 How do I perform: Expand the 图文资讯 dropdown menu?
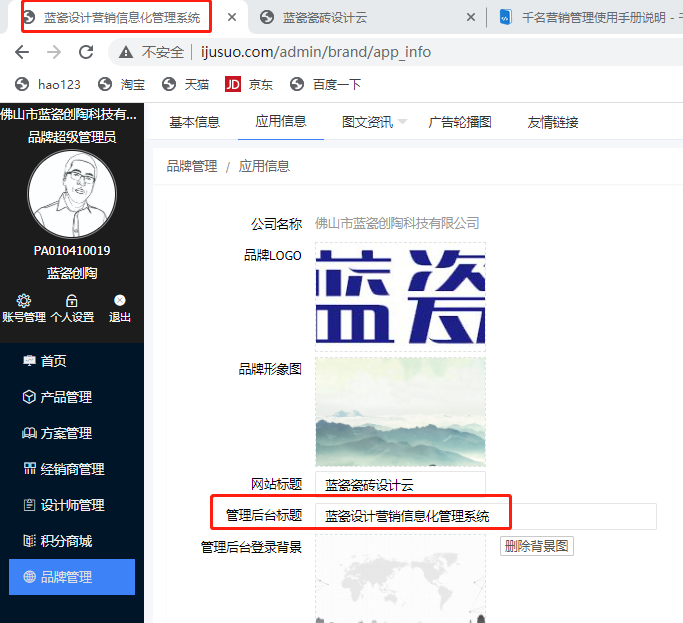coord(375,122)
